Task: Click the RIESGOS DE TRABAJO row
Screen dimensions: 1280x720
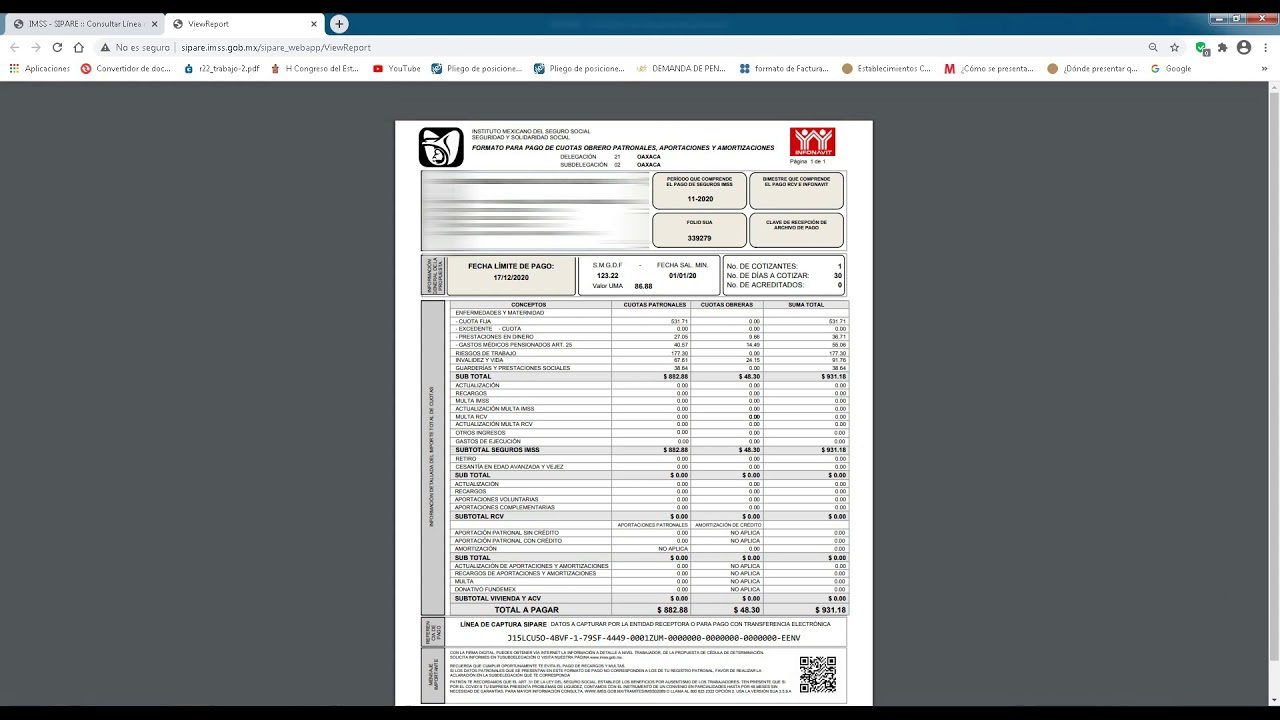Action: pyautogui.click(x=649, y=353)
